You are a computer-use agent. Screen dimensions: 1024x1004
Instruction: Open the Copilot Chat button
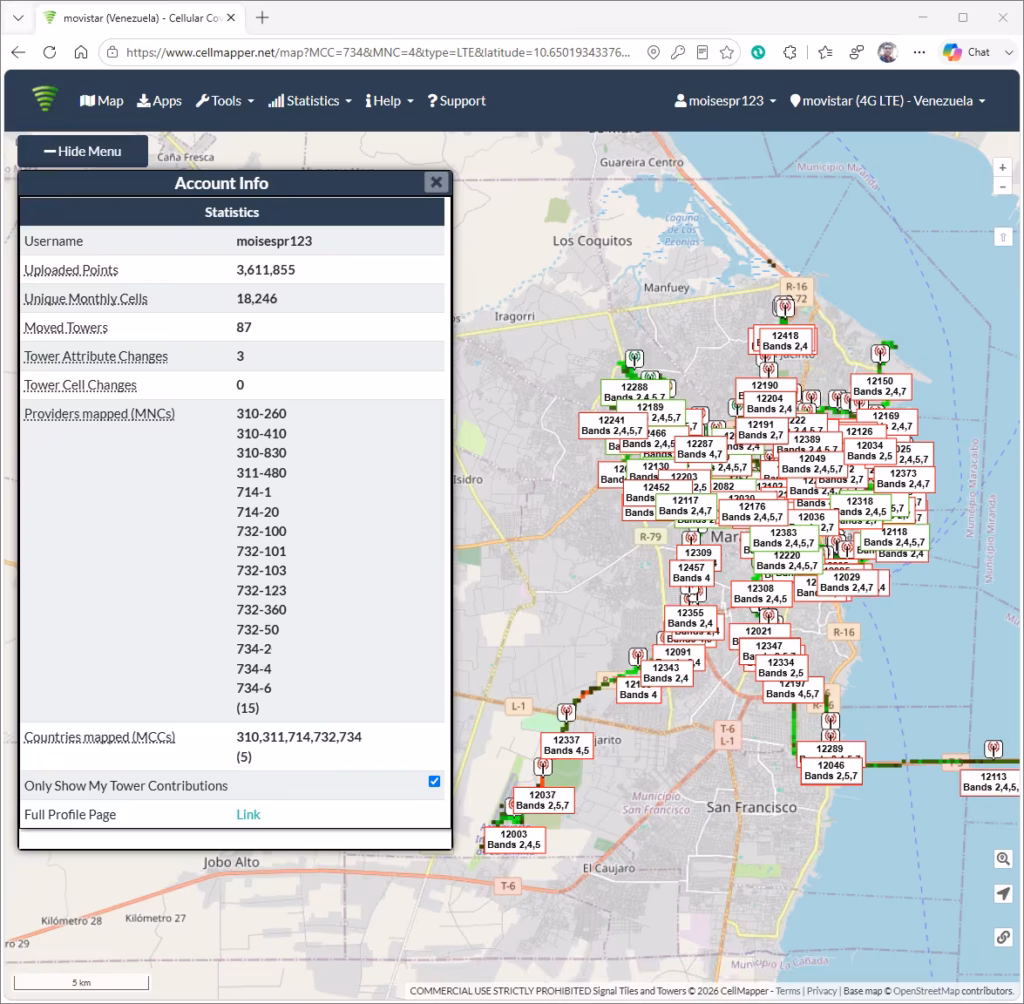pos(967,52)
